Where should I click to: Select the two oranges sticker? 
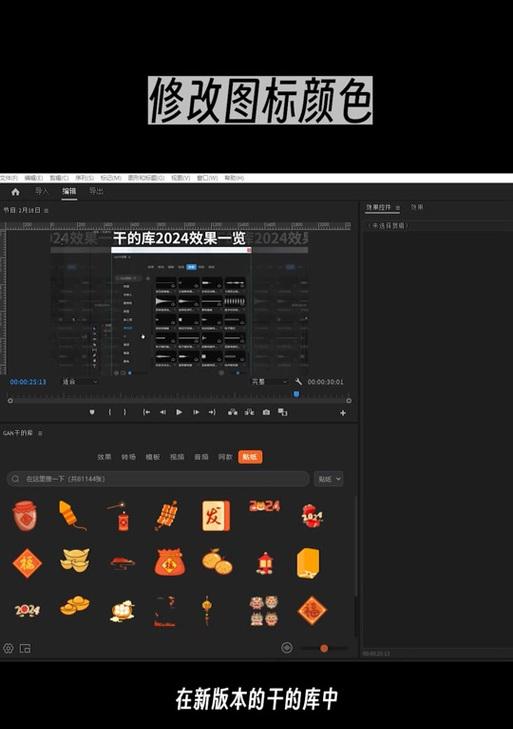217,562
